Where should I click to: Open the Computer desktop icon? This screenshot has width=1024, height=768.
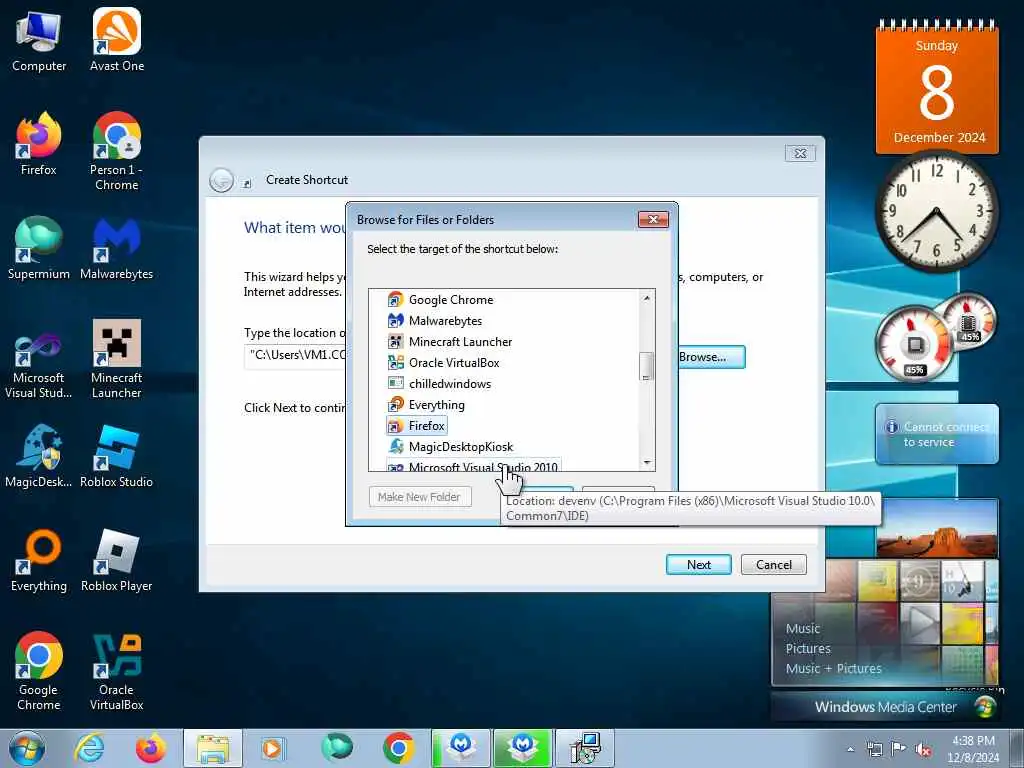click(39, 41)
